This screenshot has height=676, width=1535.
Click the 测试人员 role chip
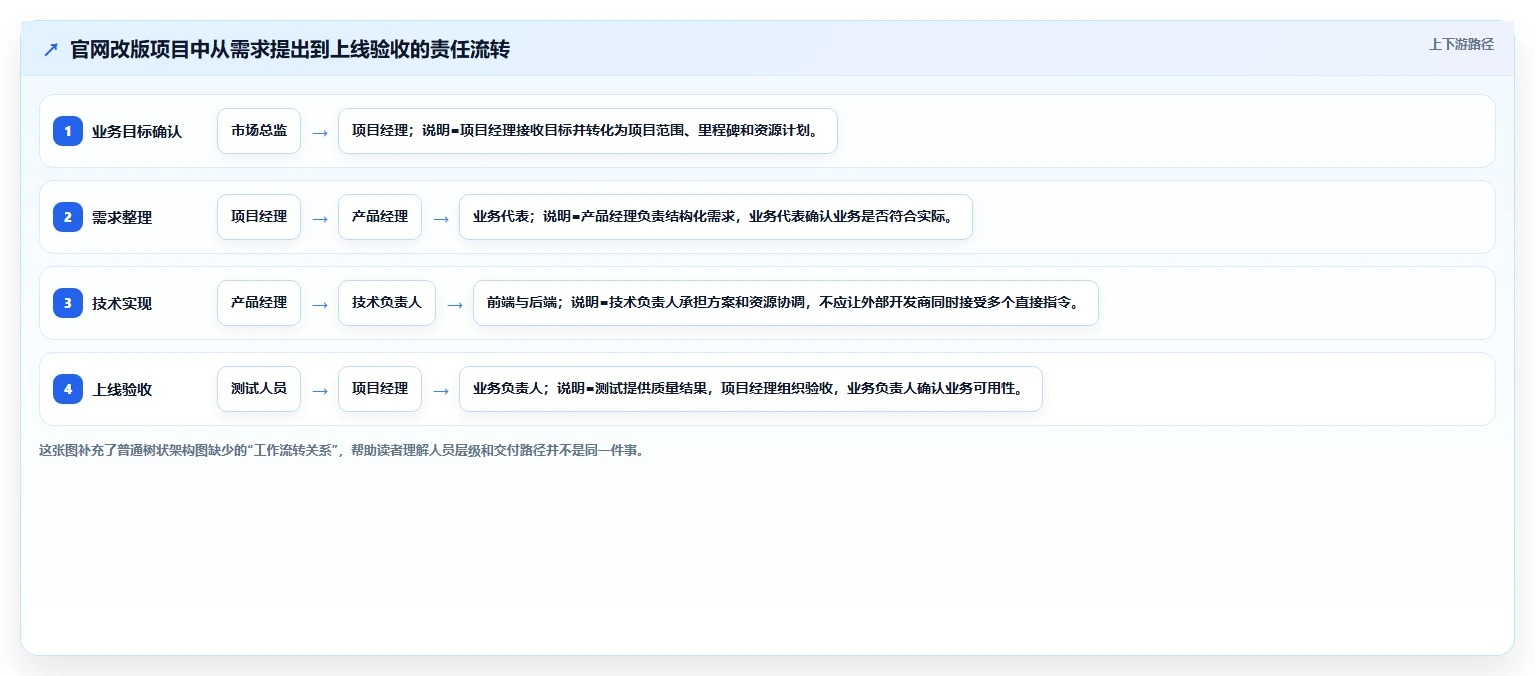[x=259, y=389]
